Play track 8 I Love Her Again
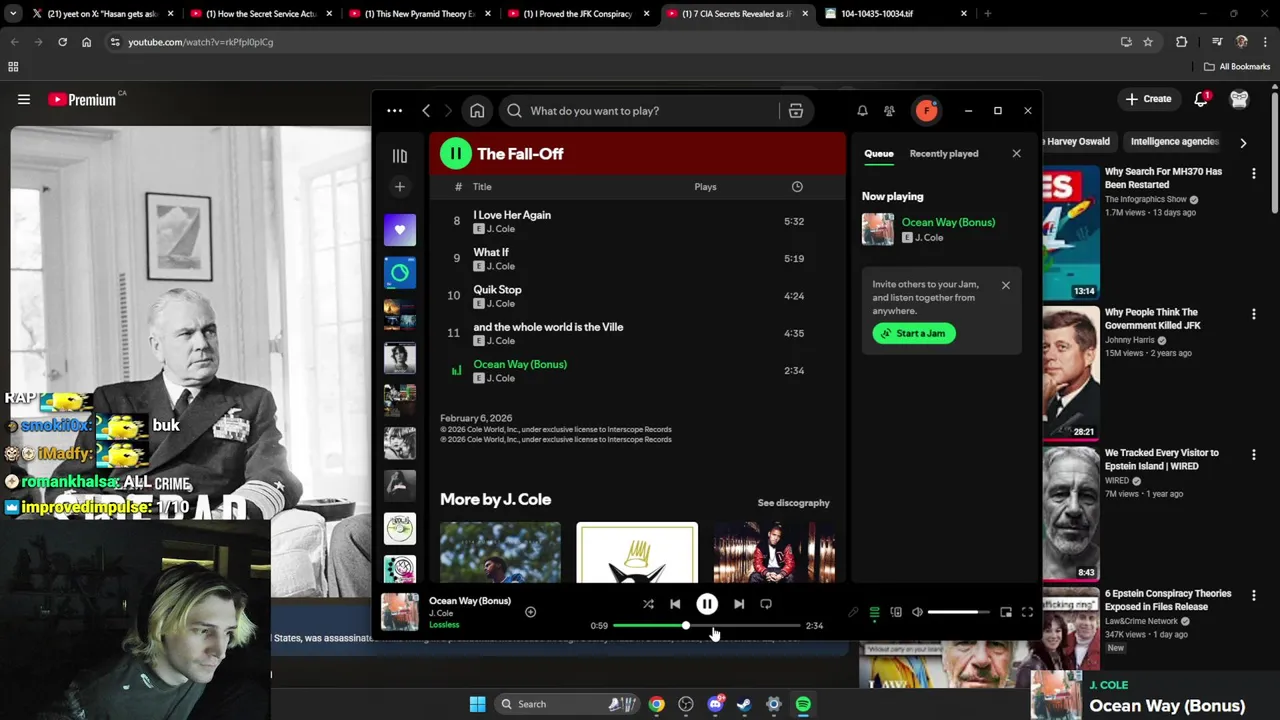The height and width of the screenshot is (720, 1280). pyautogui.click(x=638, y=221)
